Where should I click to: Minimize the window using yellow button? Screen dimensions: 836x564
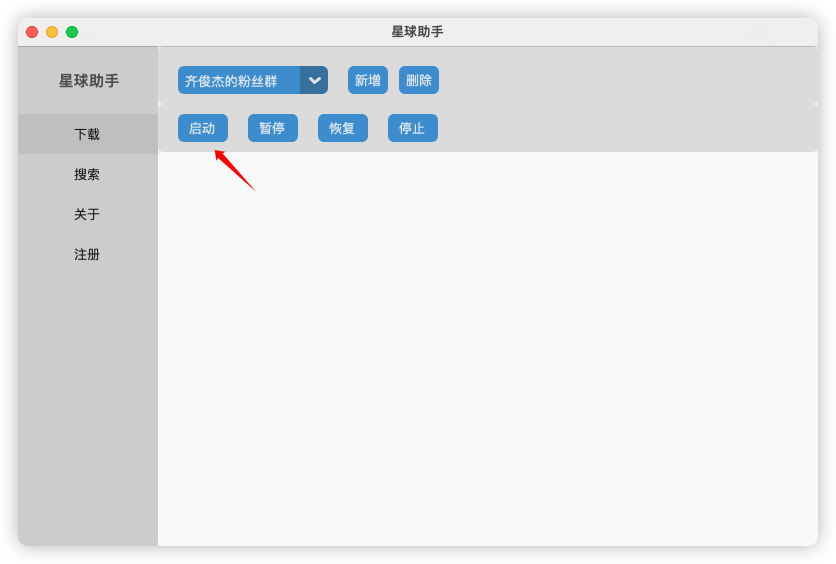(x=52, y=32)
